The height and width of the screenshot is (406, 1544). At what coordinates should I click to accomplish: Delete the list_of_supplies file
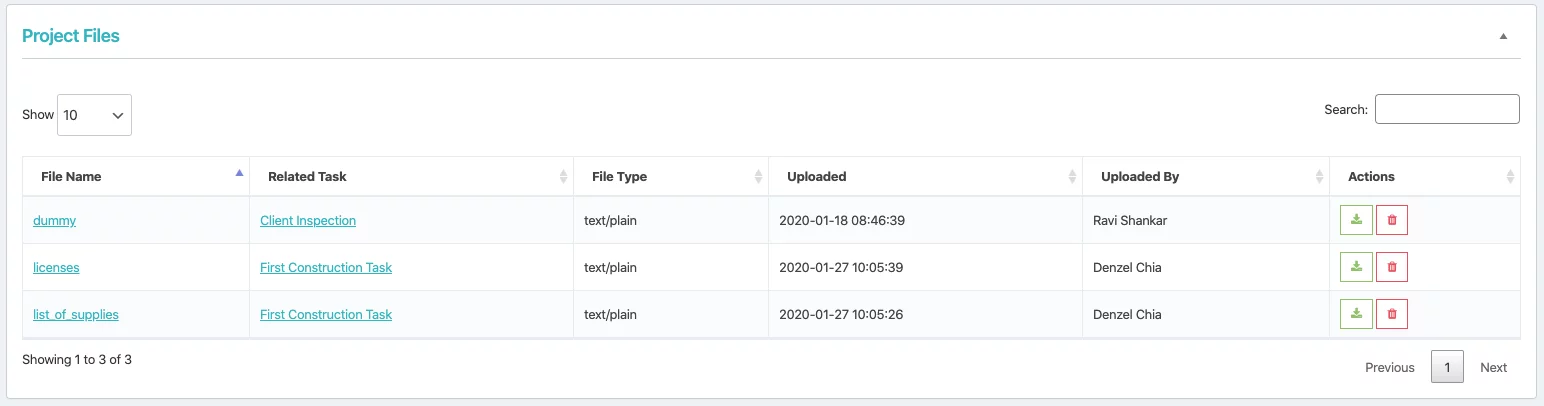(x=1391, y=314)
